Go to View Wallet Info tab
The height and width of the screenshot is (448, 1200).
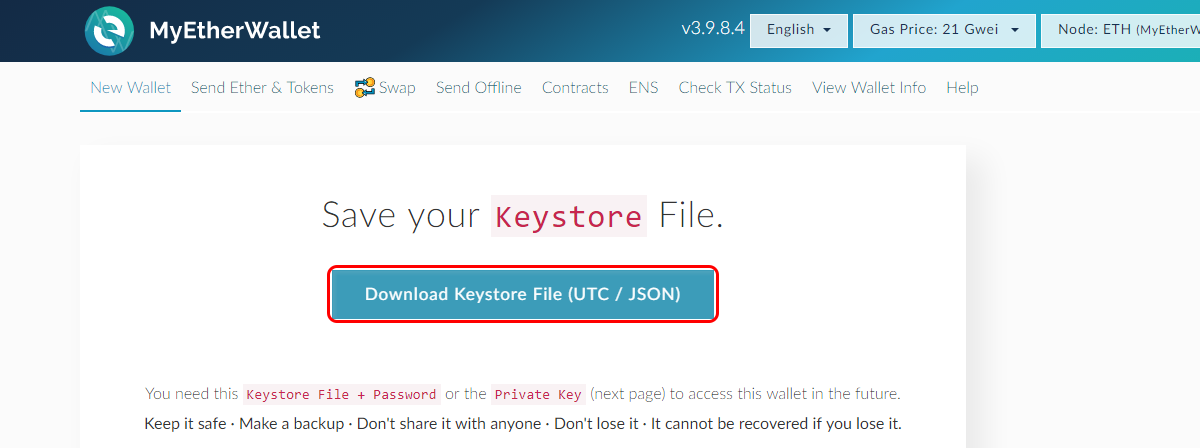869,88
